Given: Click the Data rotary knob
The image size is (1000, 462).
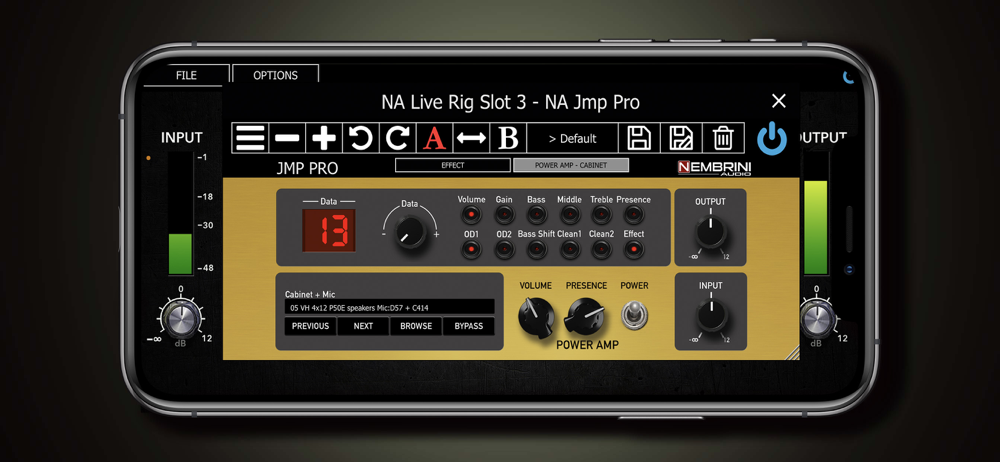Looking at the screenshot, I should pyautogui.click(x=409, y=231).
